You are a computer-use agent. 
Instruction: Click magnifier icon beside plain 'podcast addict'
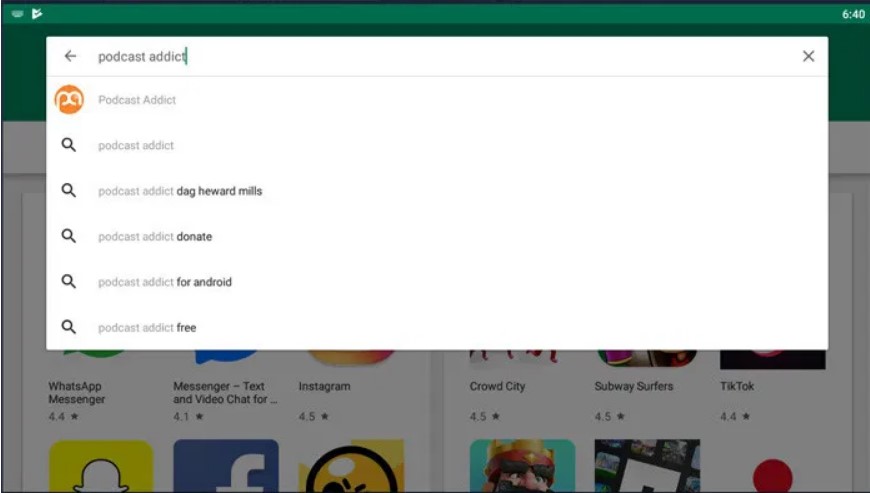click(x=69, y=145)
